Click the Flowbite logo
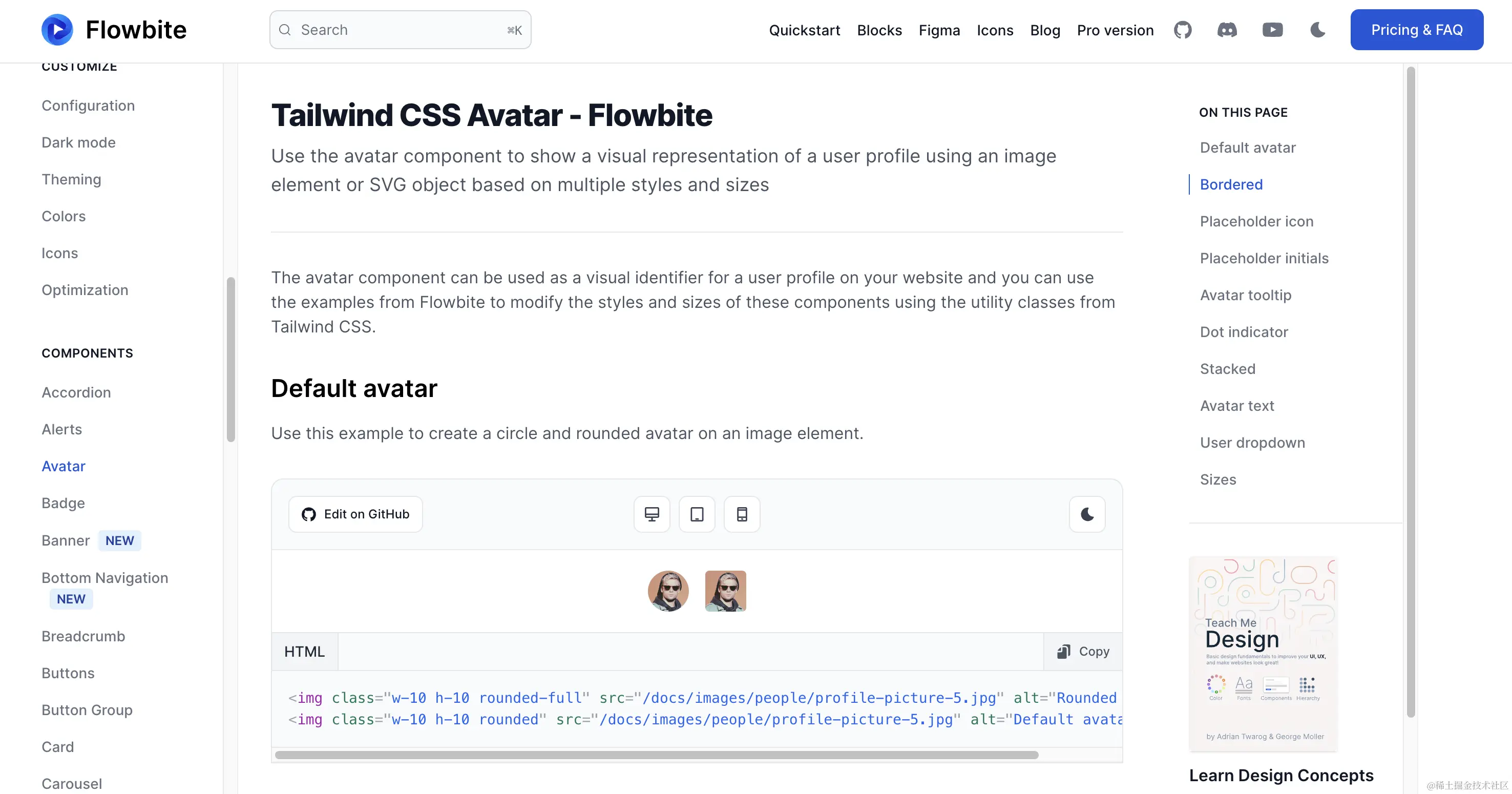This screenshot has height=794, width=1512. (113, 29)
